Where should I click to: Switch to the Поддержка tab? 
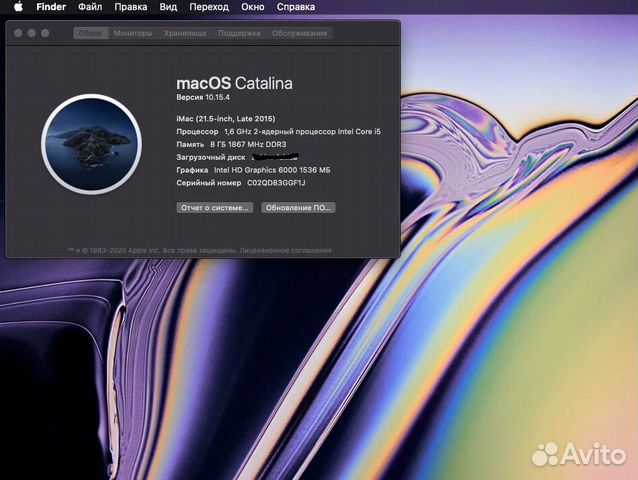point(239,33)
